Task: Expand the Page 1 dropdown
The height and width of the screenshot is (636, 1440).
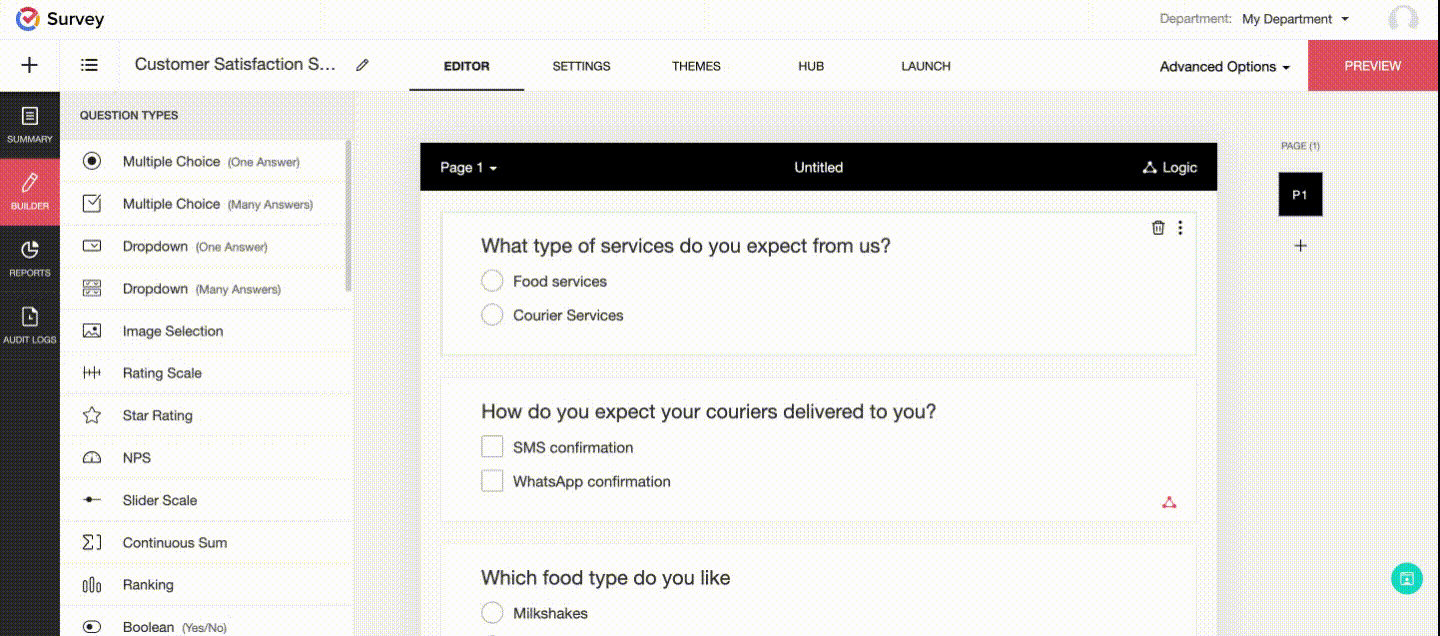Action: pyautogui.click(x=468, y=168)
